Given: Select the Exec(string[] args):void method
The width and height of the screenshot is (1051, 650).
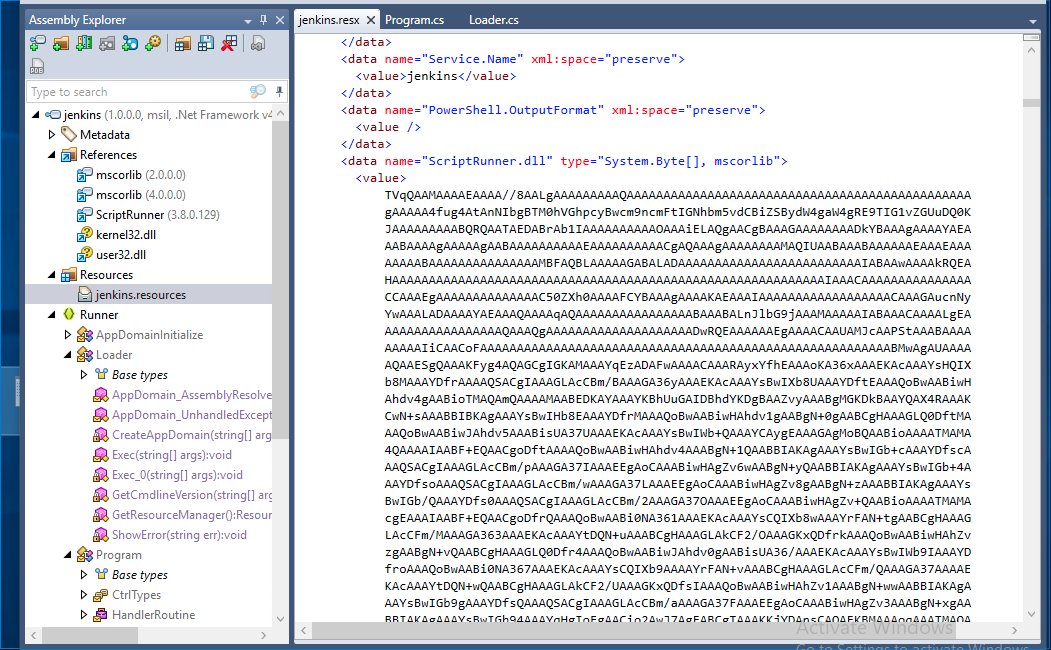Looking at the screenshot, I should pyautogui.click(x=172, y=455).
